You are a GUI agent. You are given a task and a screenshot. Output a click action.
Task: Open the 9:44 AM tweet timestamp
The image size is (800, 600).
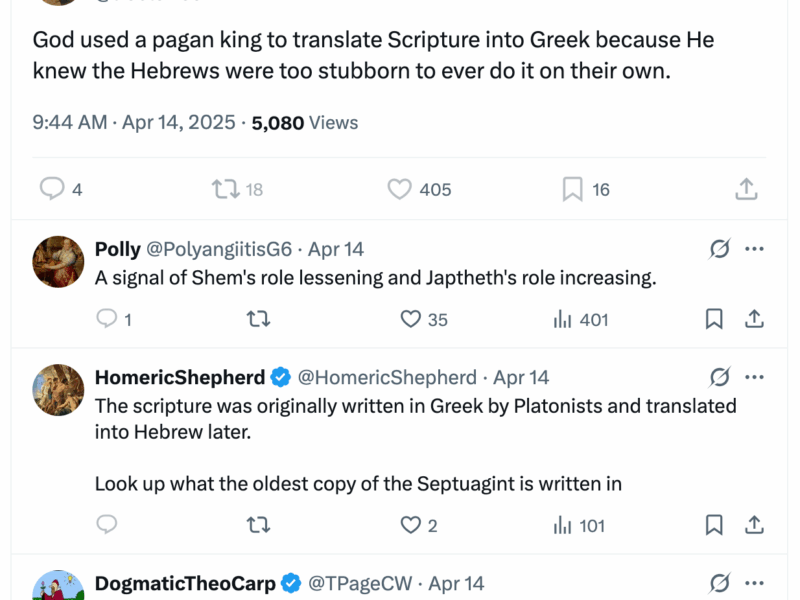pyautogui.click(x=69, y=123)
